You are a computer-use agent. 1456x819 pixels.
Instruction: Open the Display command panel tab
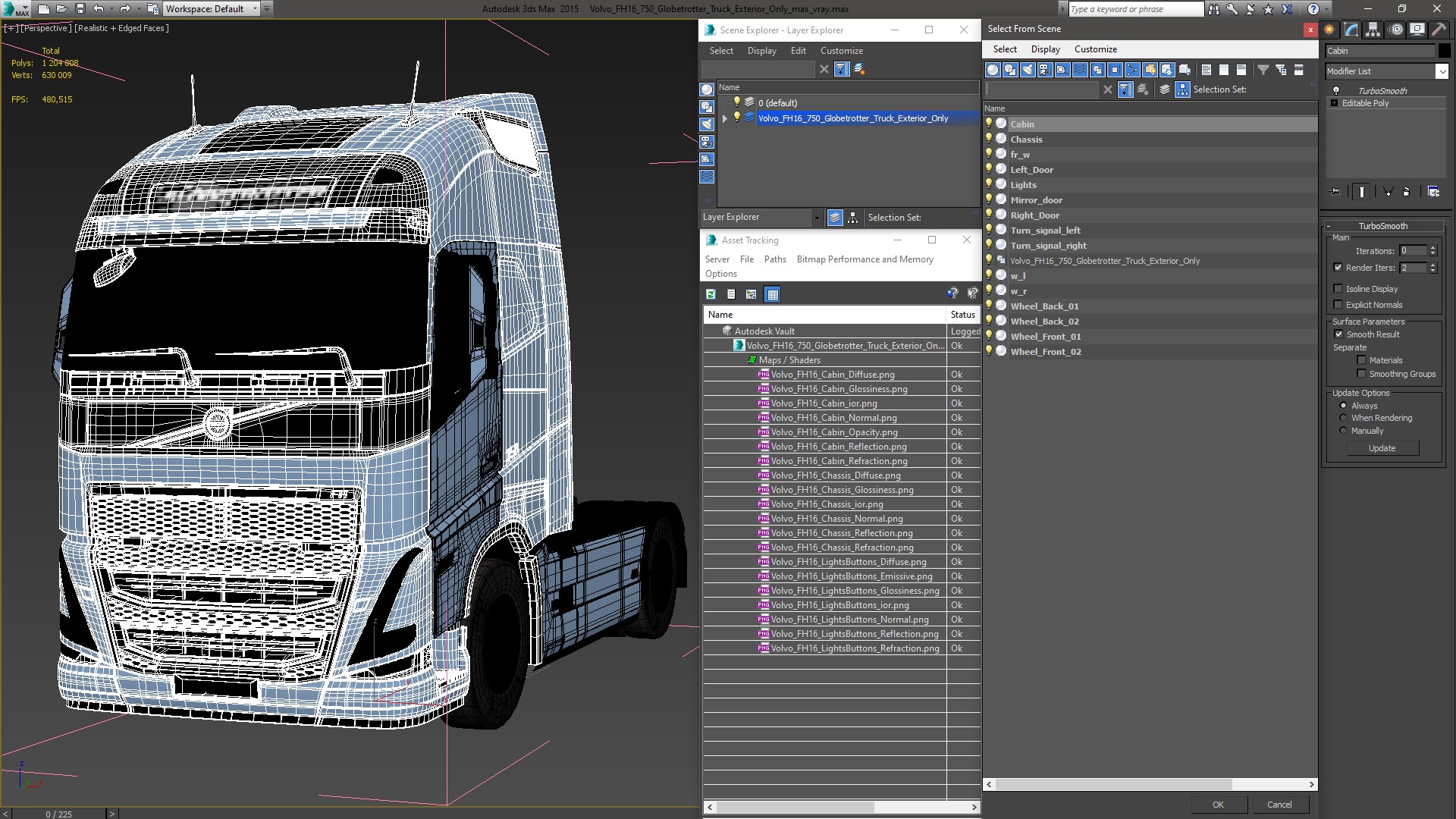1417,30
